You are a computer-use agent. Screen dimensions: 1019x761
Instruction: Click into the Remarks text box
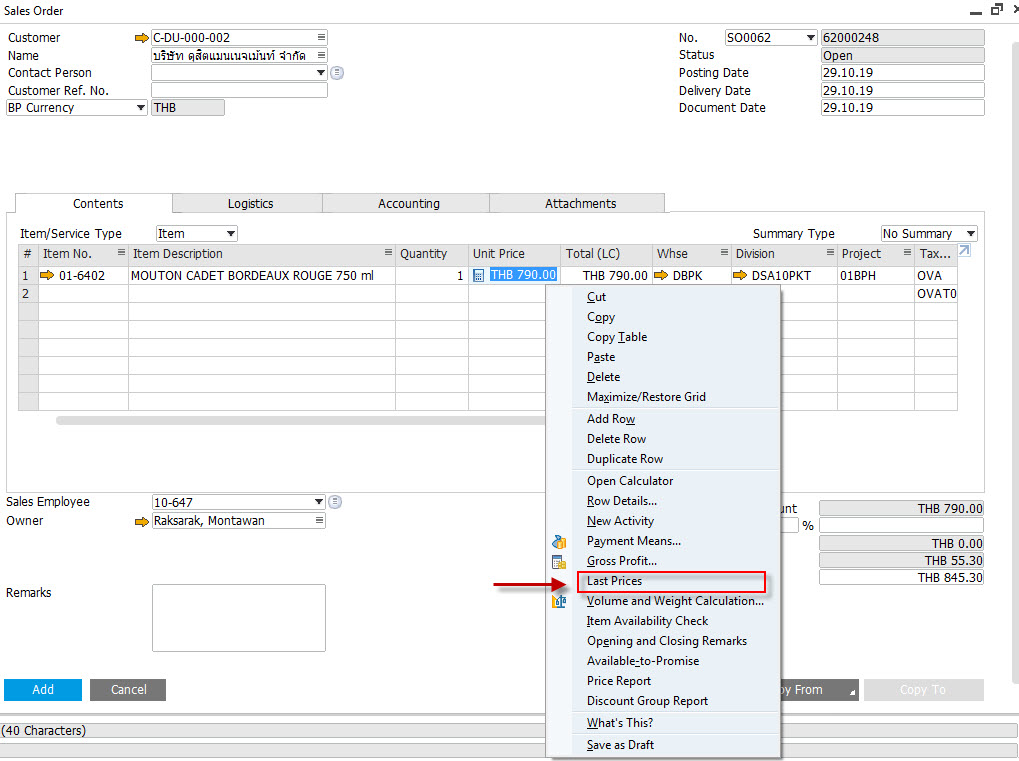point(239,618)
